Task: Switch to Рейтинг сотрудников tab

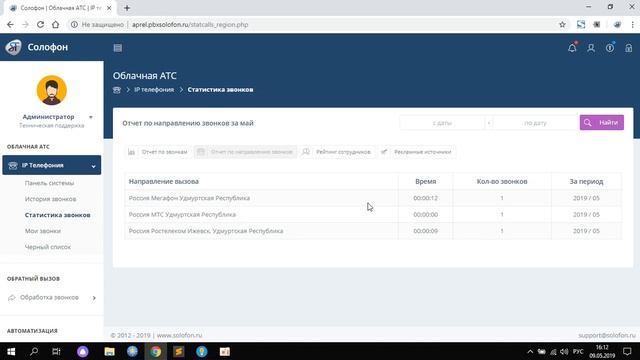Action: (x=337, y=152)
